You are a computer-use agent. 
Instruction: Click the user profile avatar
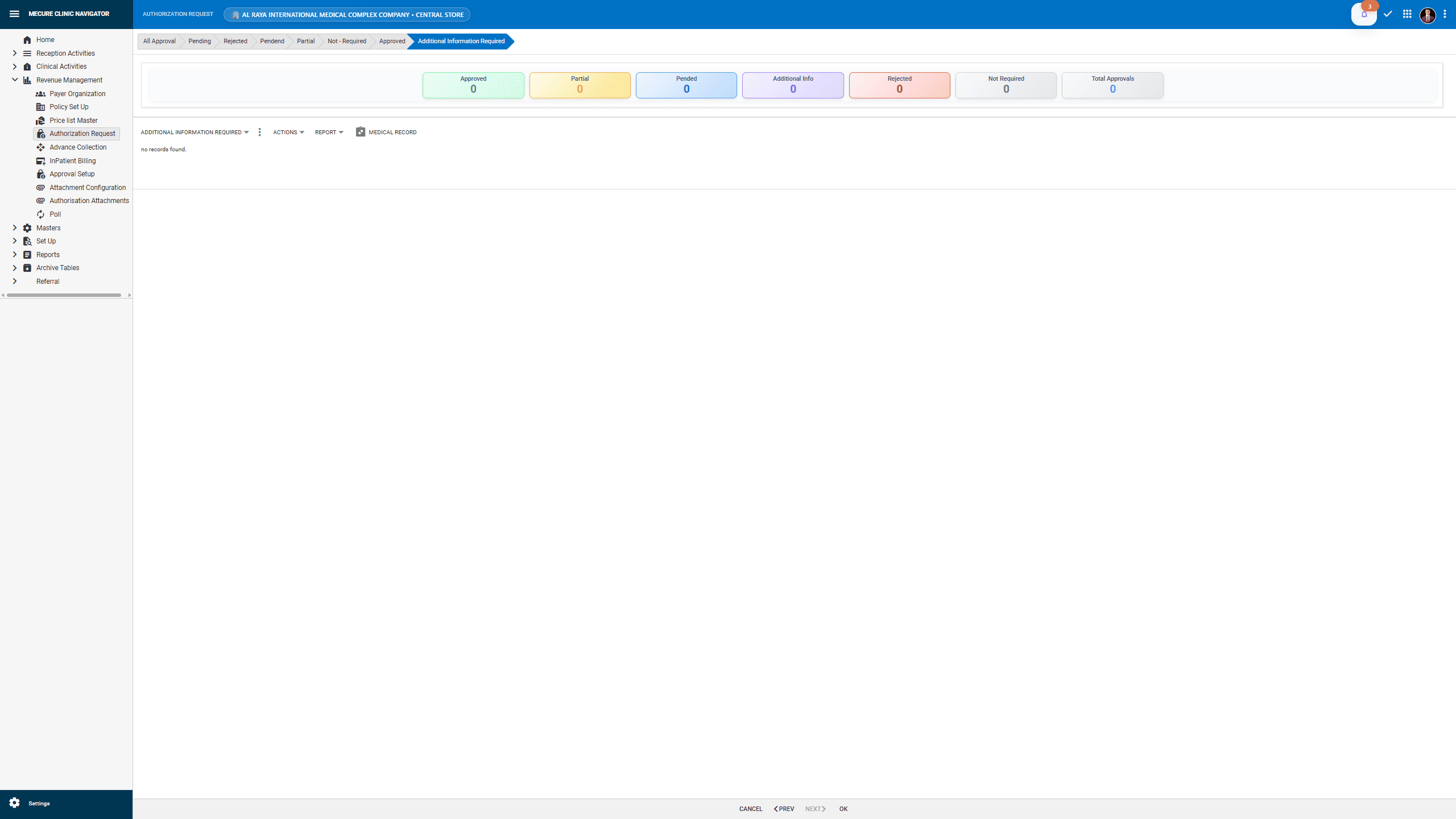coord(1428,15)
